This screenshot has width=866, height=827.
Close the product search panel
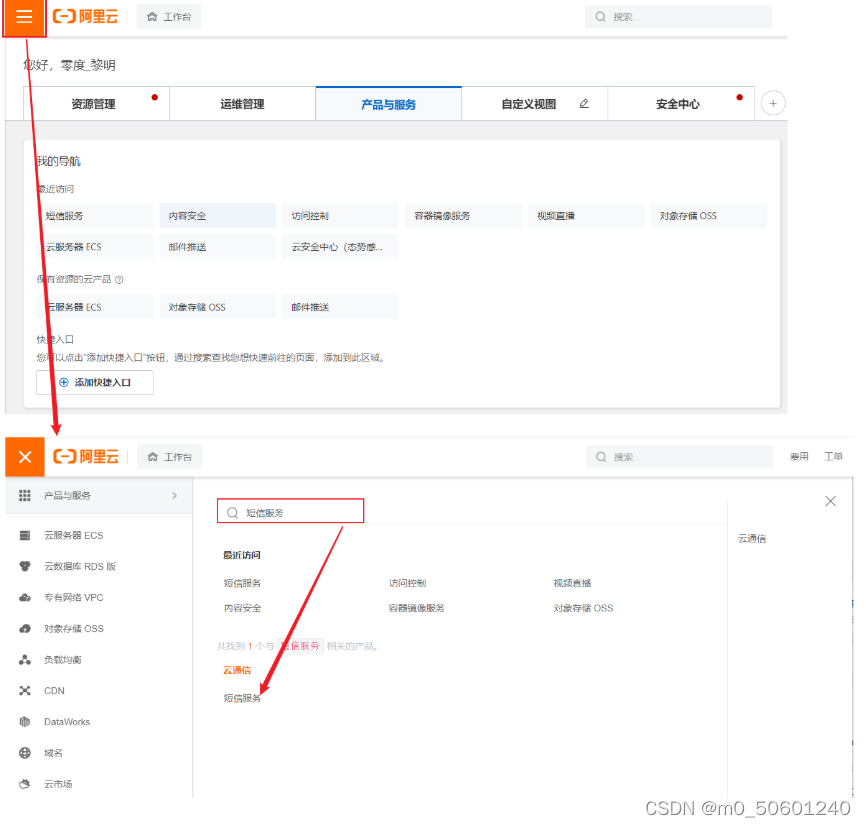[830, 501]
